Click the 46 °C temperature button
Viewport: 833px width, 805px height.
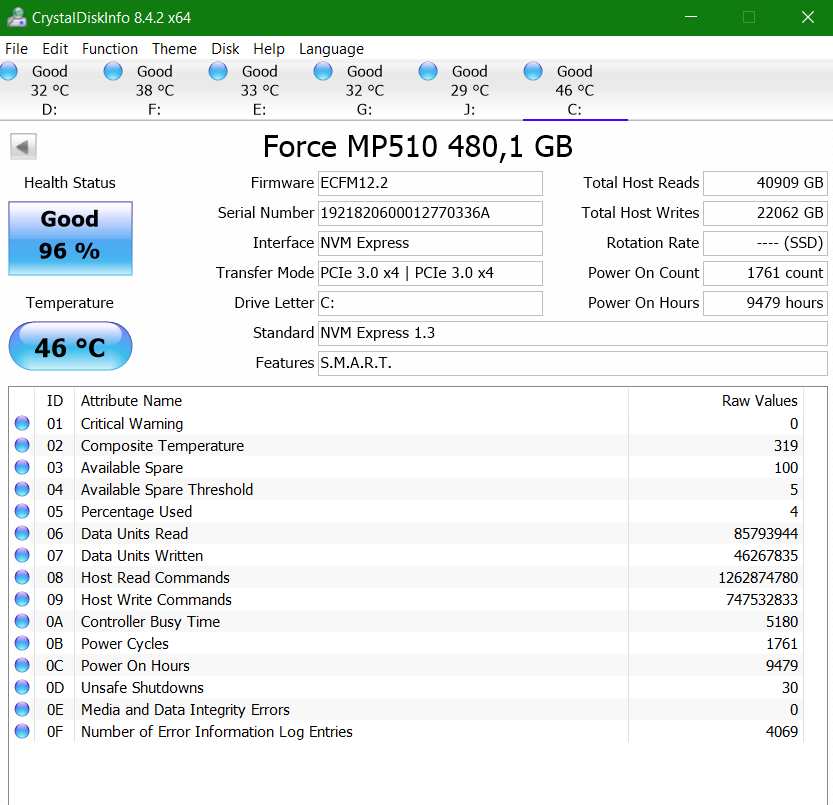point(70,346)
